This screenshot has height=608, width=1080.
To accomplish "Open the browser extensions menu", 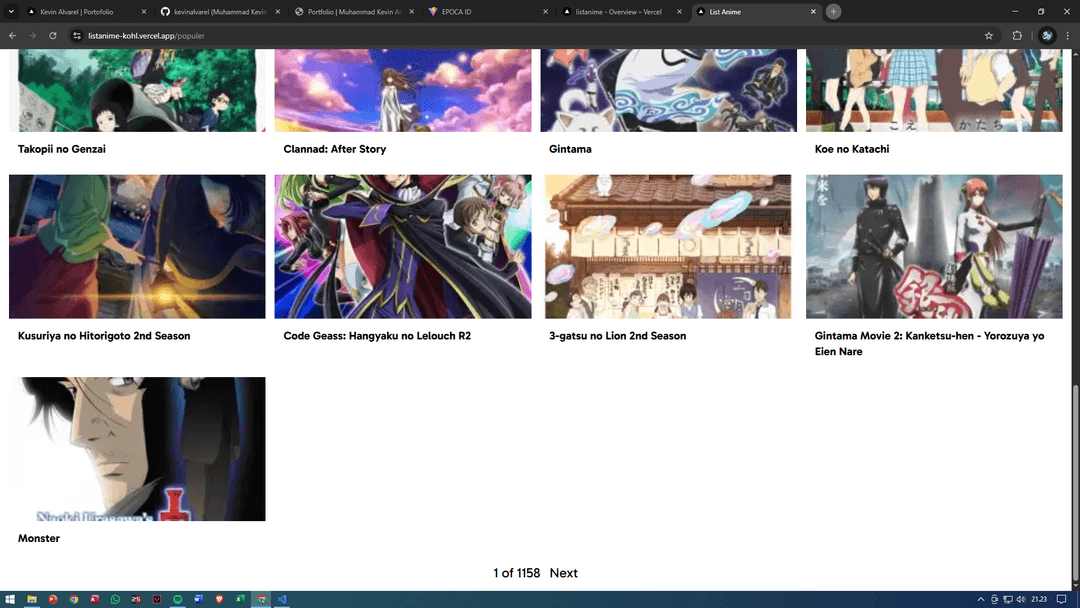I will tap(1018, 35).
